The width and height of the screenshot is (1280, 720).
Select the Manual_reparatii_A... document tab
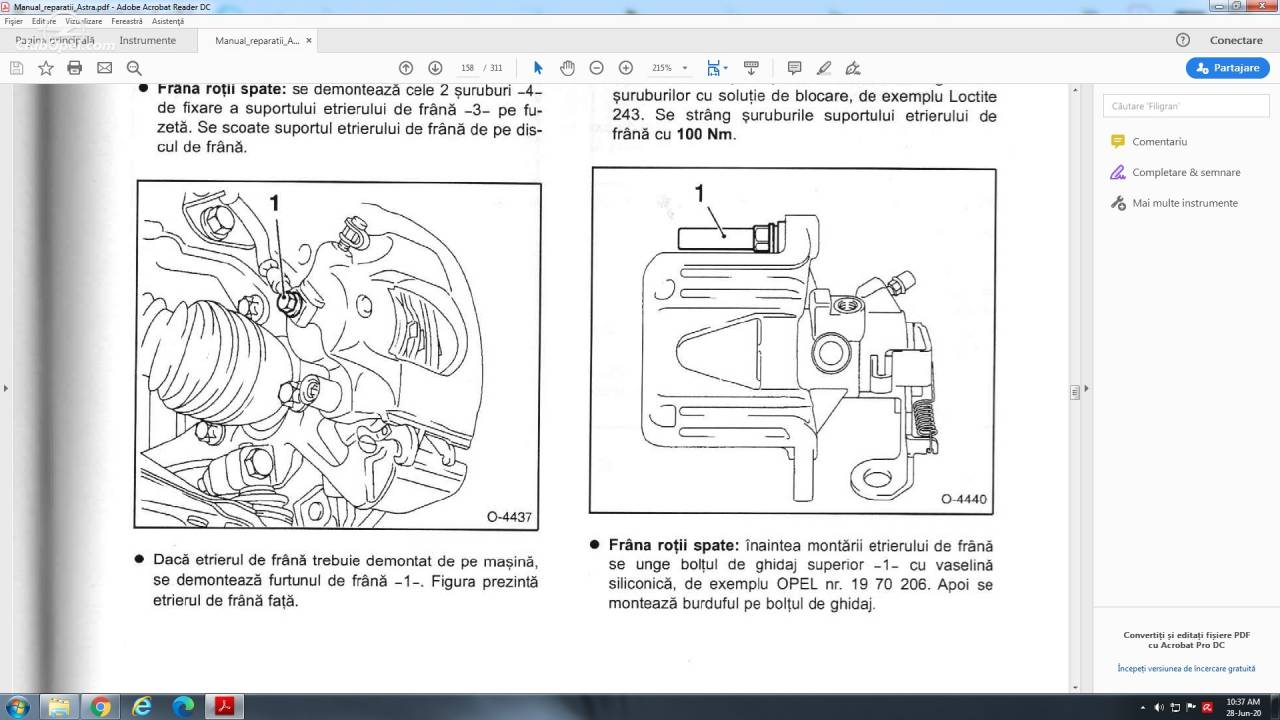point(256,41)
